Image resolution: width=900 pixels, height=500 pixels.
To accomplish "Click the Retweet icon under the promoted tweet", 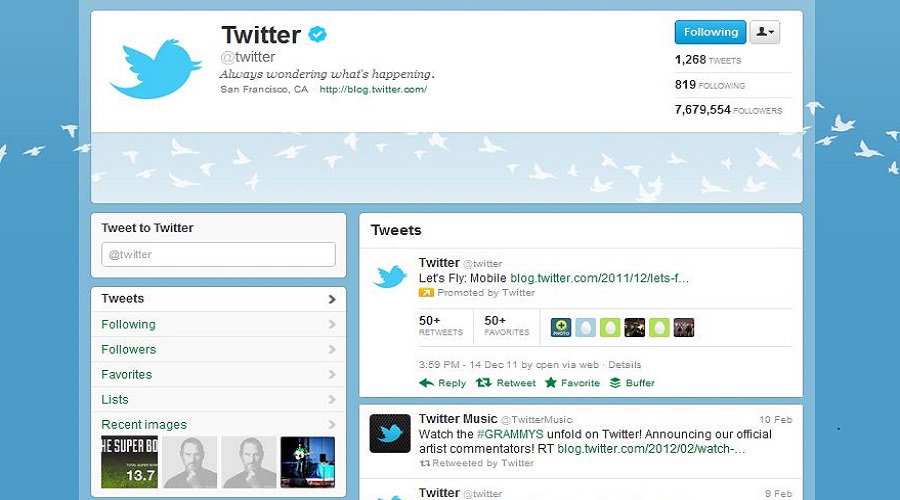I will (484, 382).
